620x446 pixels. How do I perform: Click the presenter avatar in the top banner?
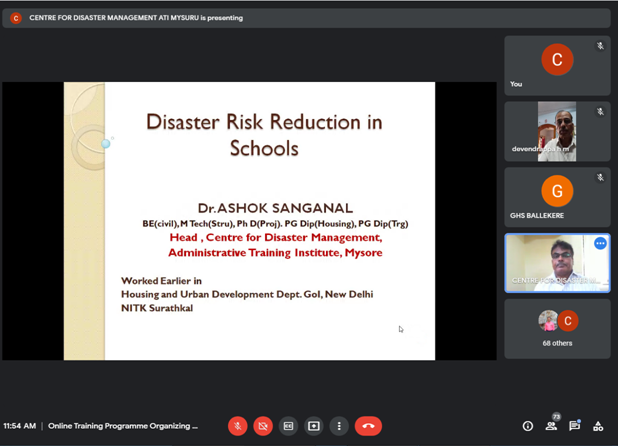pyautogui.click(x=16, y=18)
